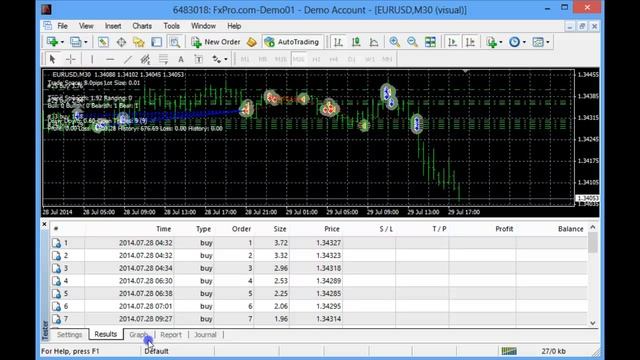Select the M15 timeframe button
This screenshot has height=360, width=640.
click(280, 59)
